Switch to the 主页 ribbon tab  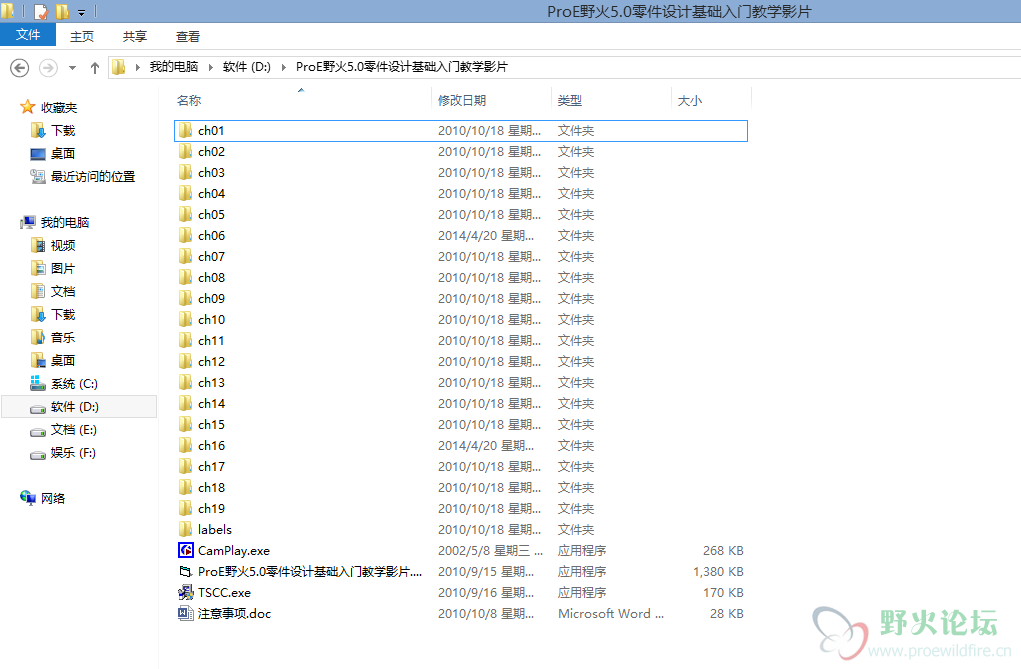pyautogui.click(x=82, y=36)
